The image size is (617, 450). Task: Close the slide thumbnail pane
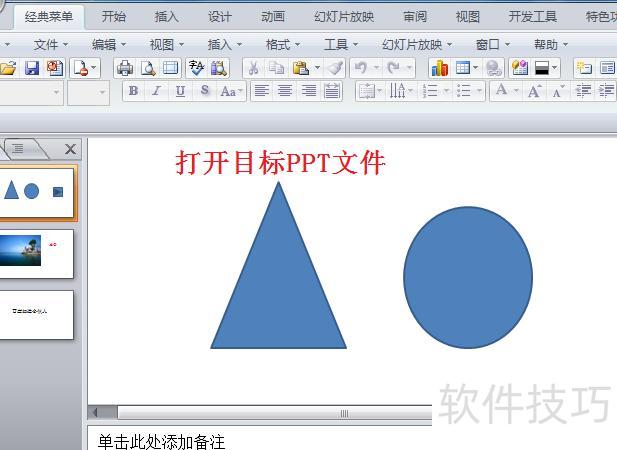[70, 149]
